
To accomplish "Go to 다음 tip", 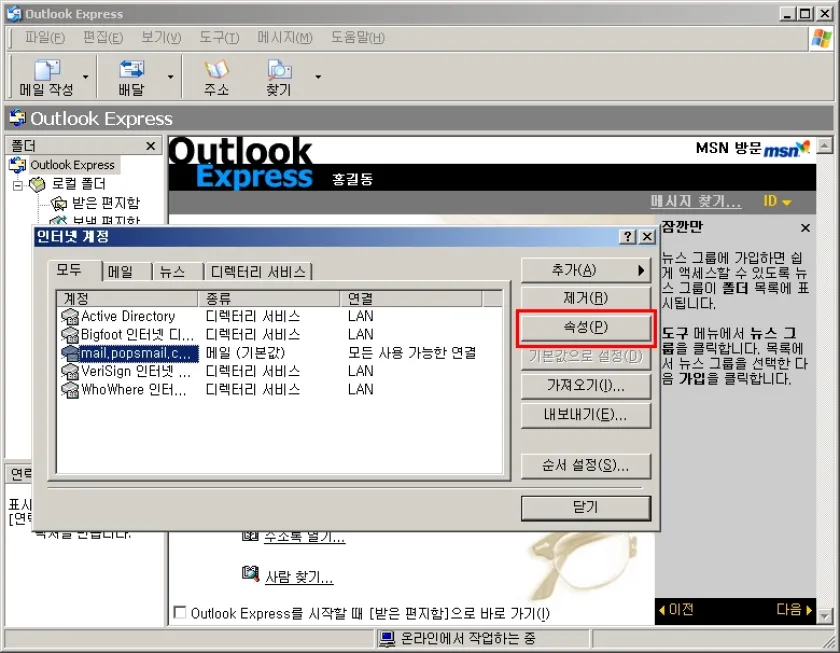I will (794, 610).
